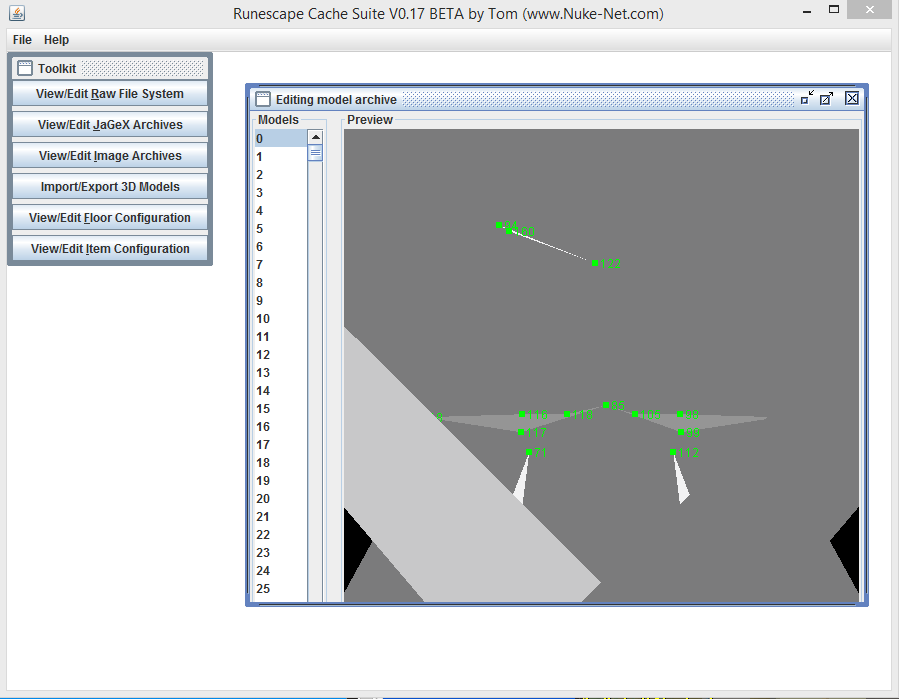Select model 0 in Models list
899x699 pixels.
coord(281,138)
